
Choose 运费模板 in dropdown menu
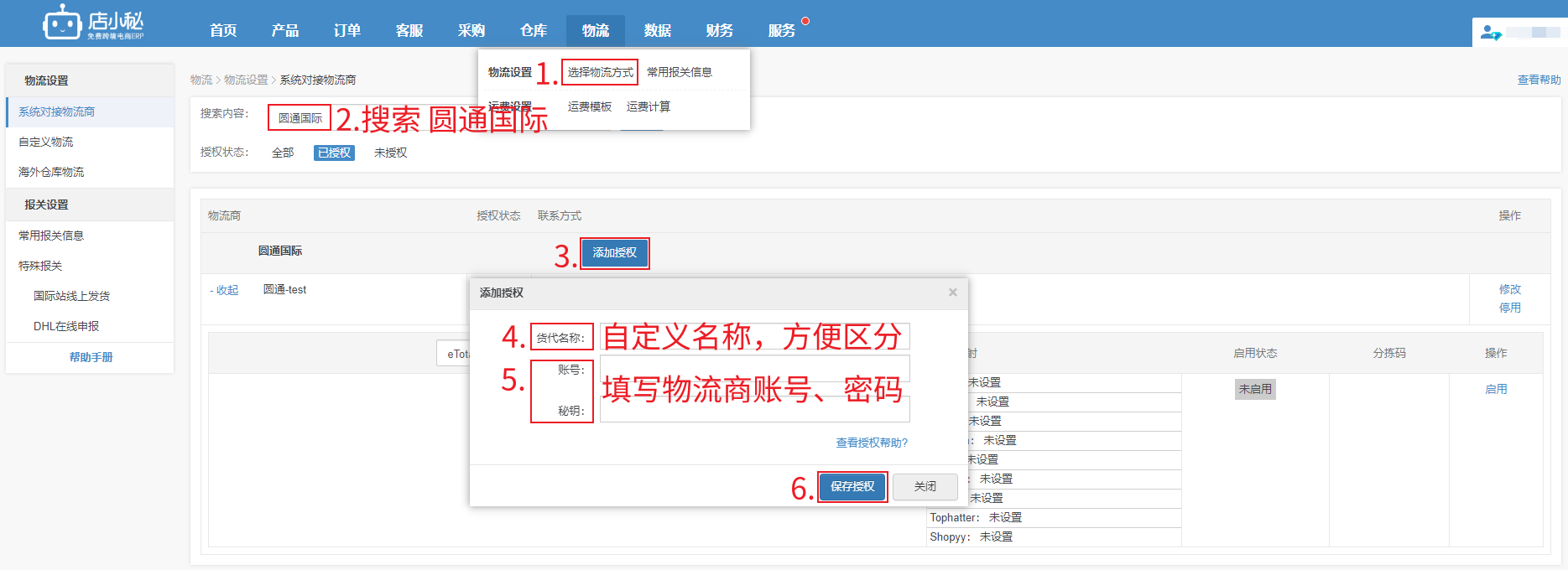coord(590,106)
